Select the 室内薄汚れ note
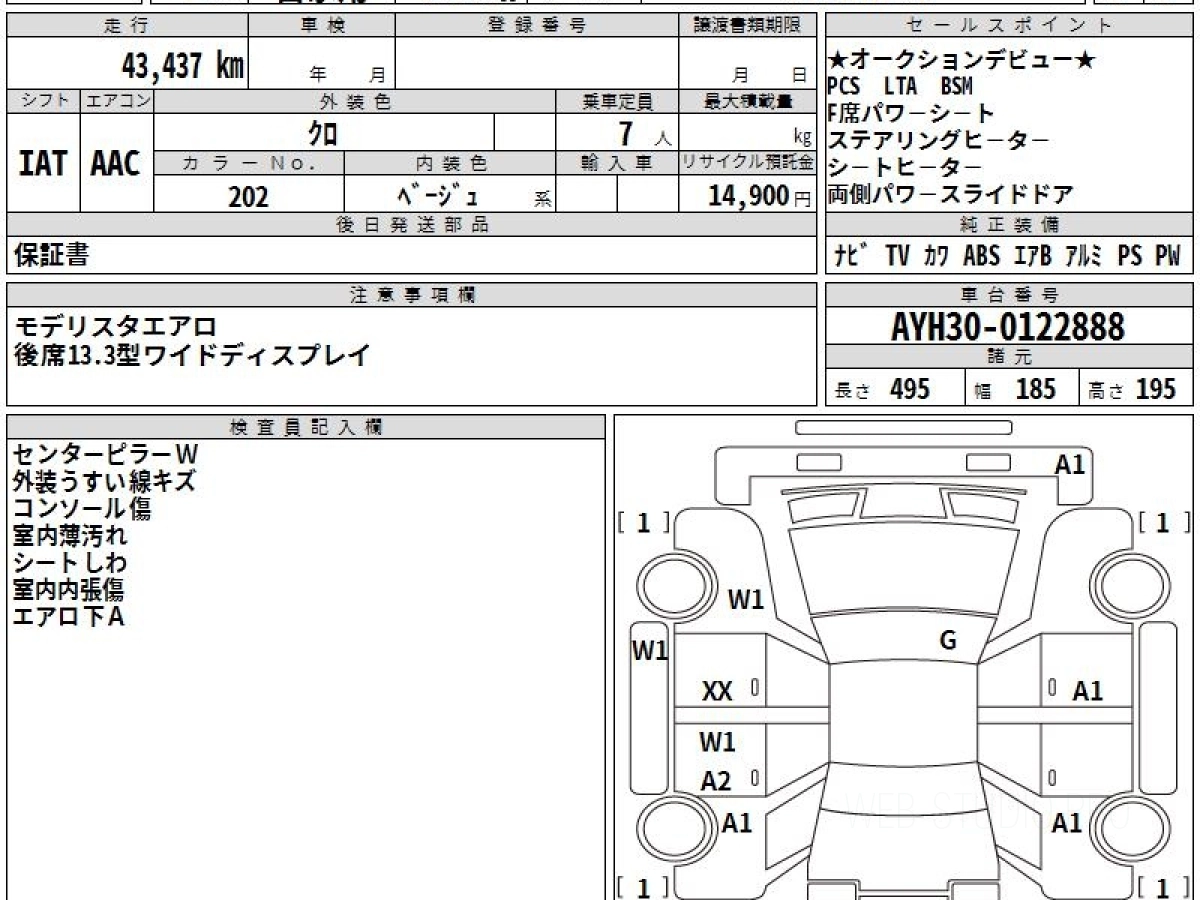The width and height of the screenshot is (1200, 900). point(70,536)
